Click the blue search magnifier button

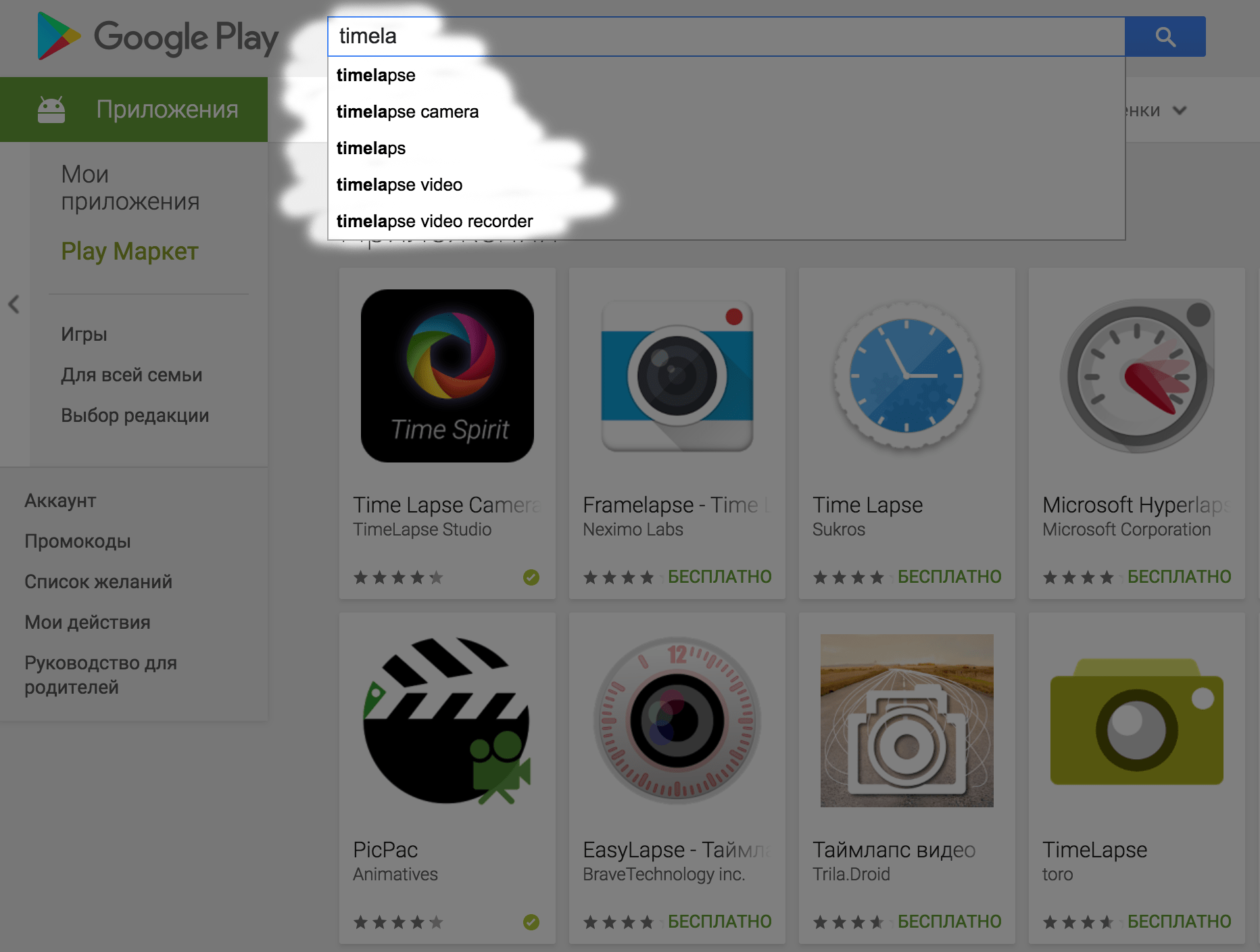1165,37
